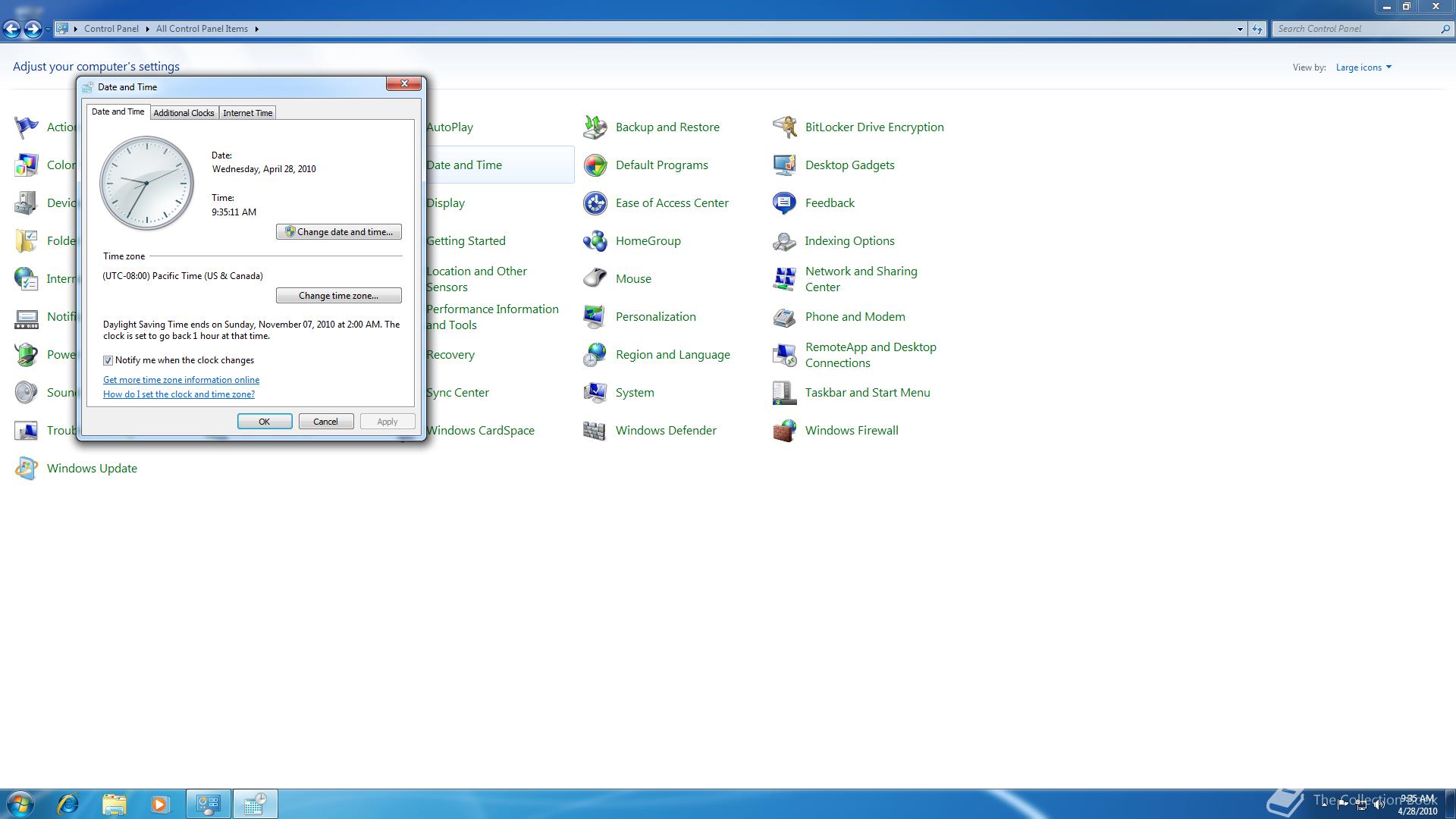
Task: Open the Feedback icon
Action: click(785, 203)
